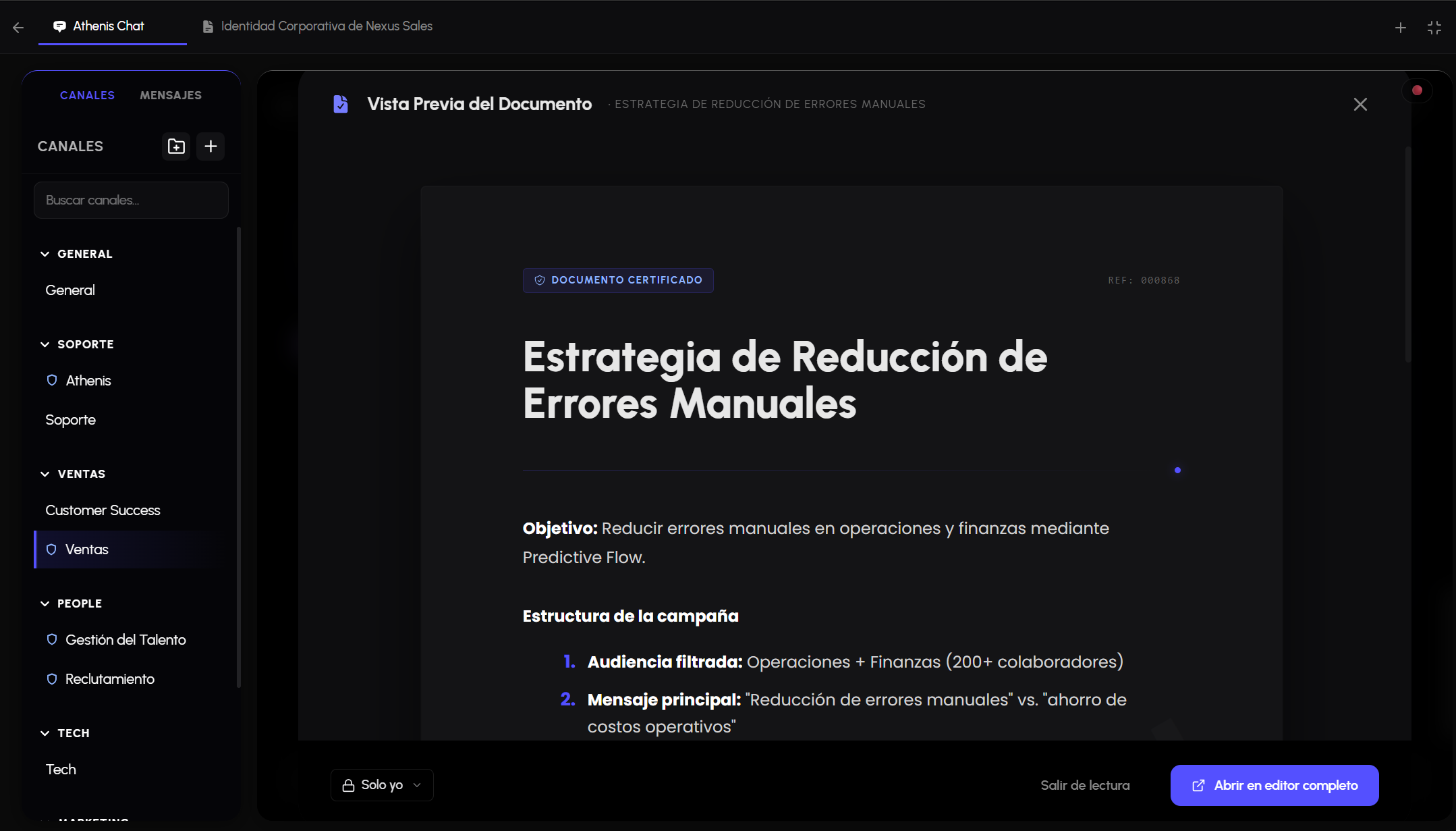Click the REF: 000868 reference text
This screenshot has width=1456, height=831.
[1144, 280]
